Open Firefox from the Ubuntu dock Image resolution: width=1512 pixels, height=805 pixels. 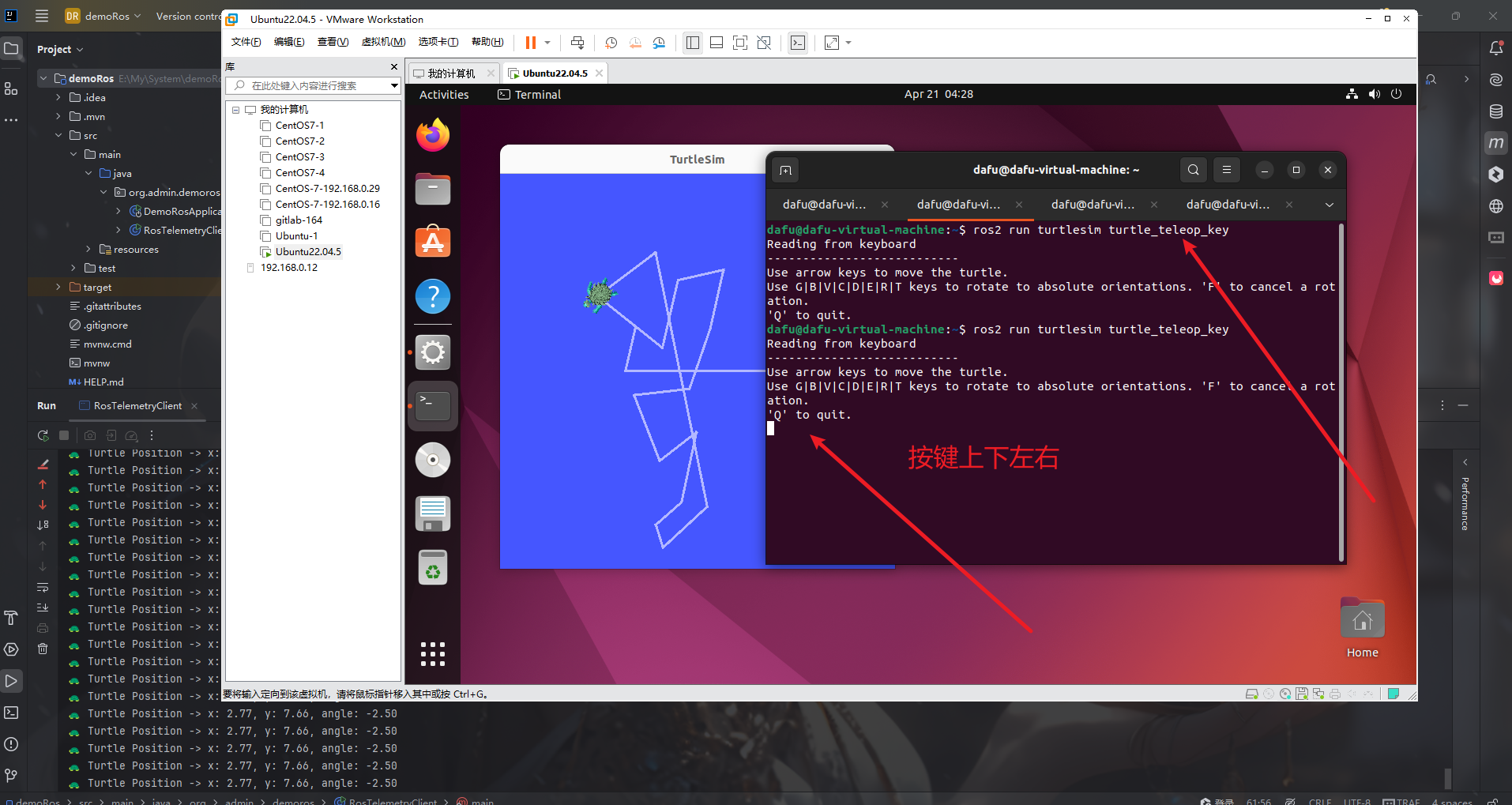click(433, 135)
